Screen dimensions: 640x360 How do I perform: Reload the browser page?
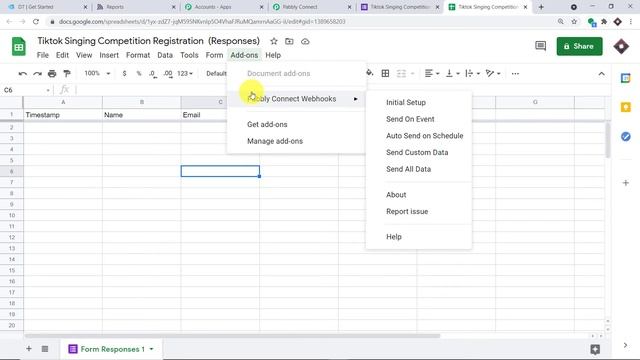tap(36, 21)
